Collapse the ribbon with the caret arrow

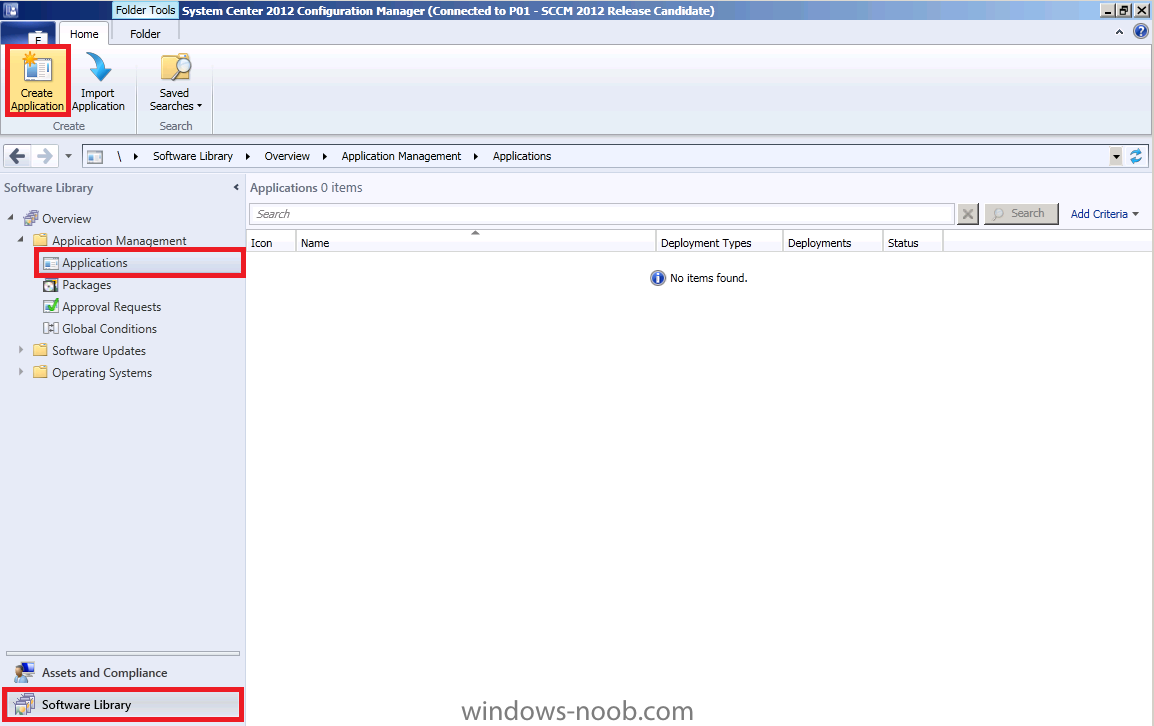[x=1119, y=32]
